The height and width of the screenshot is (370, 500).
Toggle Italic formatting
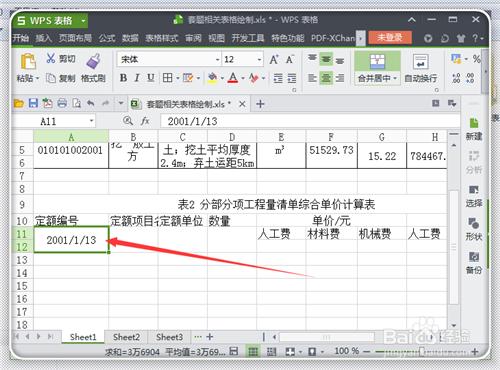tap(137, 78)
